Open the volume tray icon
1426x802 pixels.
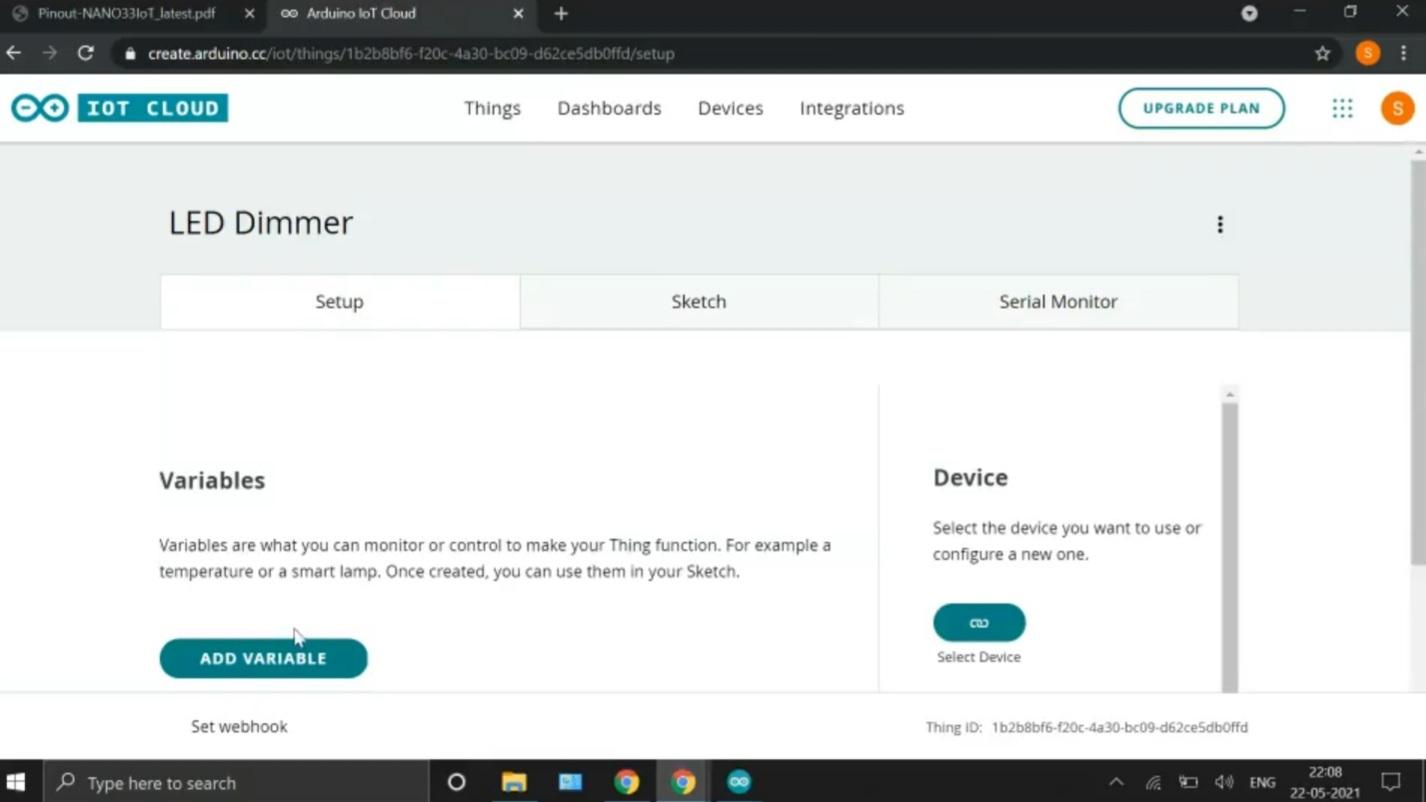pyautogui.click(x=1224, y=782)
